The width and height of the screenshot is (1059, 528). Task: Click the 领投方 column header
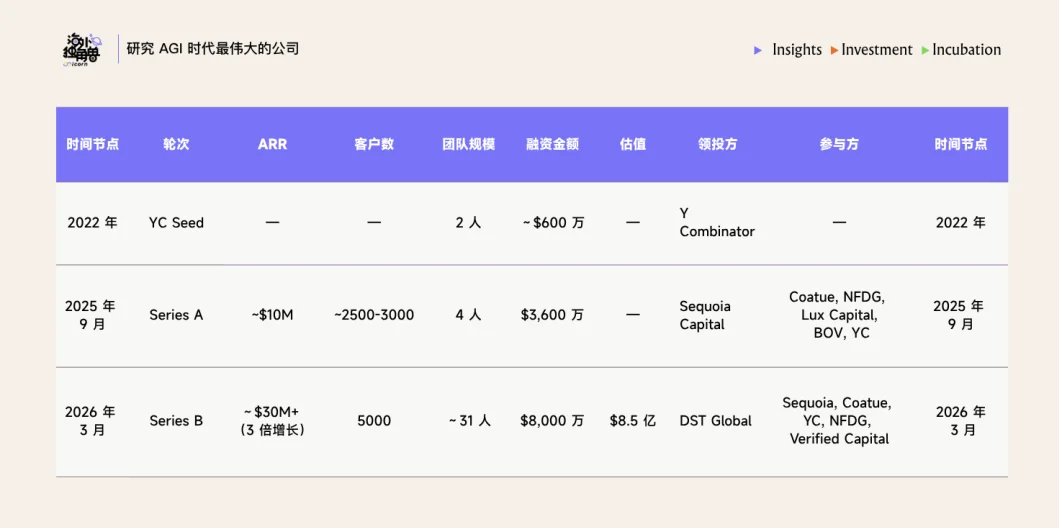click(x=717, y=144)
